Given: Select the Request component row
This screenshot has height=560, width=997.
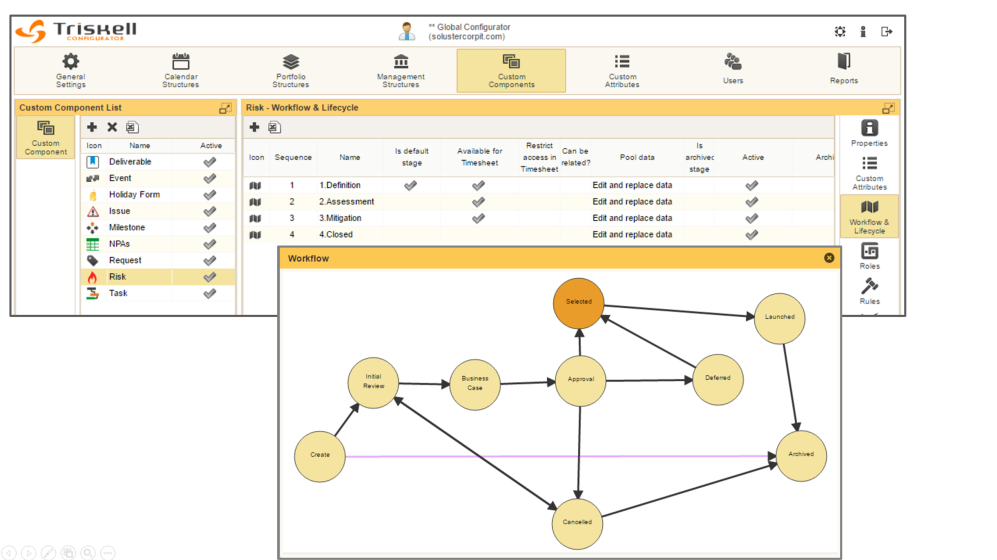Looking at the screenshot, I should (158, 261).
